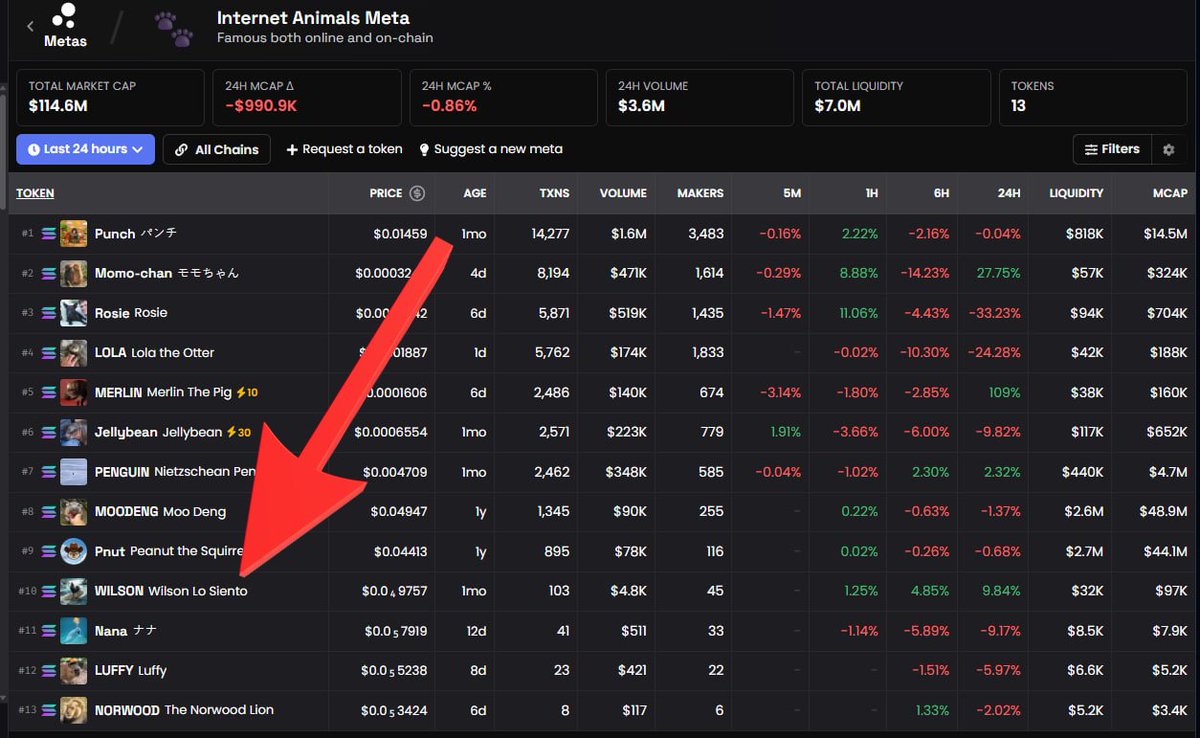1200x738 pixels.
Task: Open the NORWOOD The Norwood Lion token name
Action: (x=184, y=710)
